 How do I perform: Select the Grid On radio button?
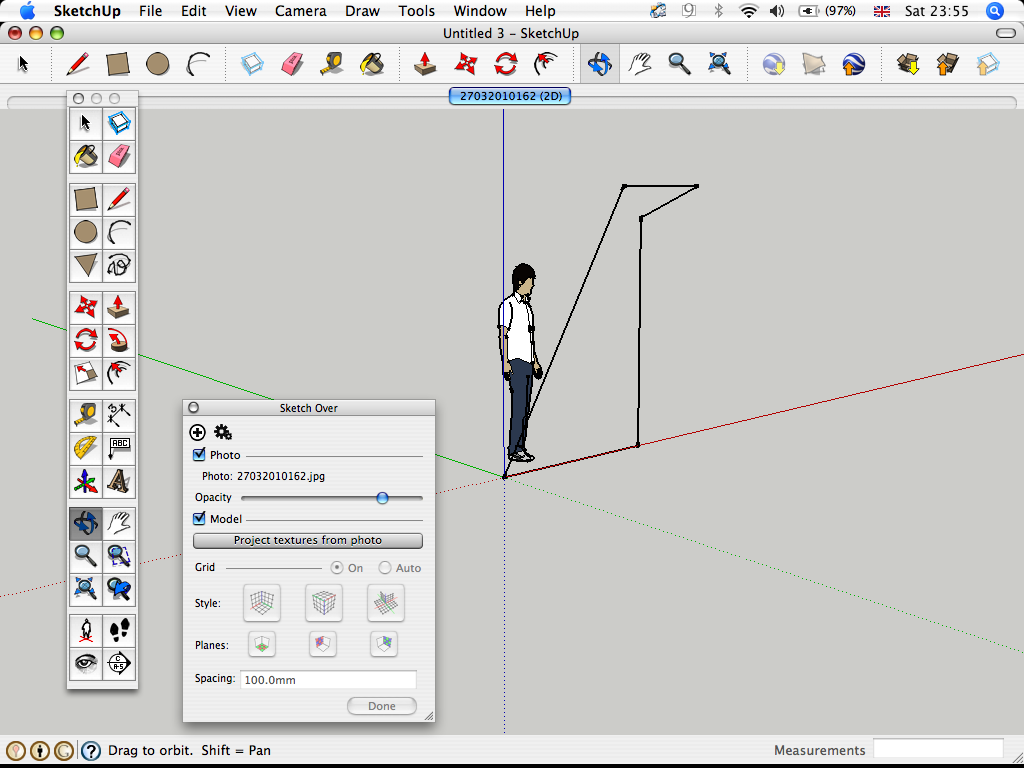pos(337,568)
